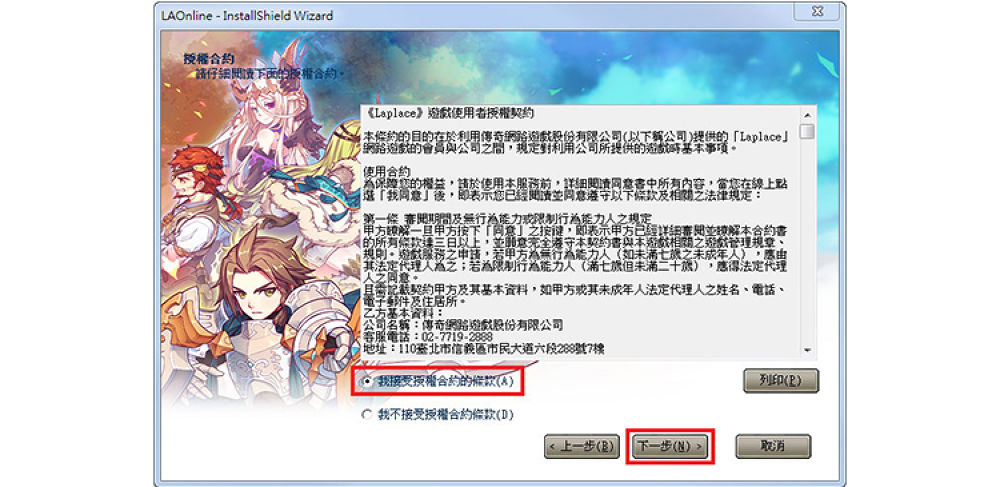1000x487 pixels.
Task: Cancel the installation with the 取消 button
Action: [x=773, y=446]
